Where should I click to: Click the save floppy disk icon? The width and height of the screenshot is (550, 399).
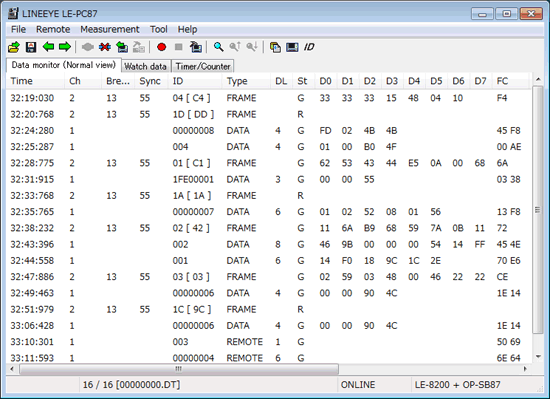pos(31,47)
